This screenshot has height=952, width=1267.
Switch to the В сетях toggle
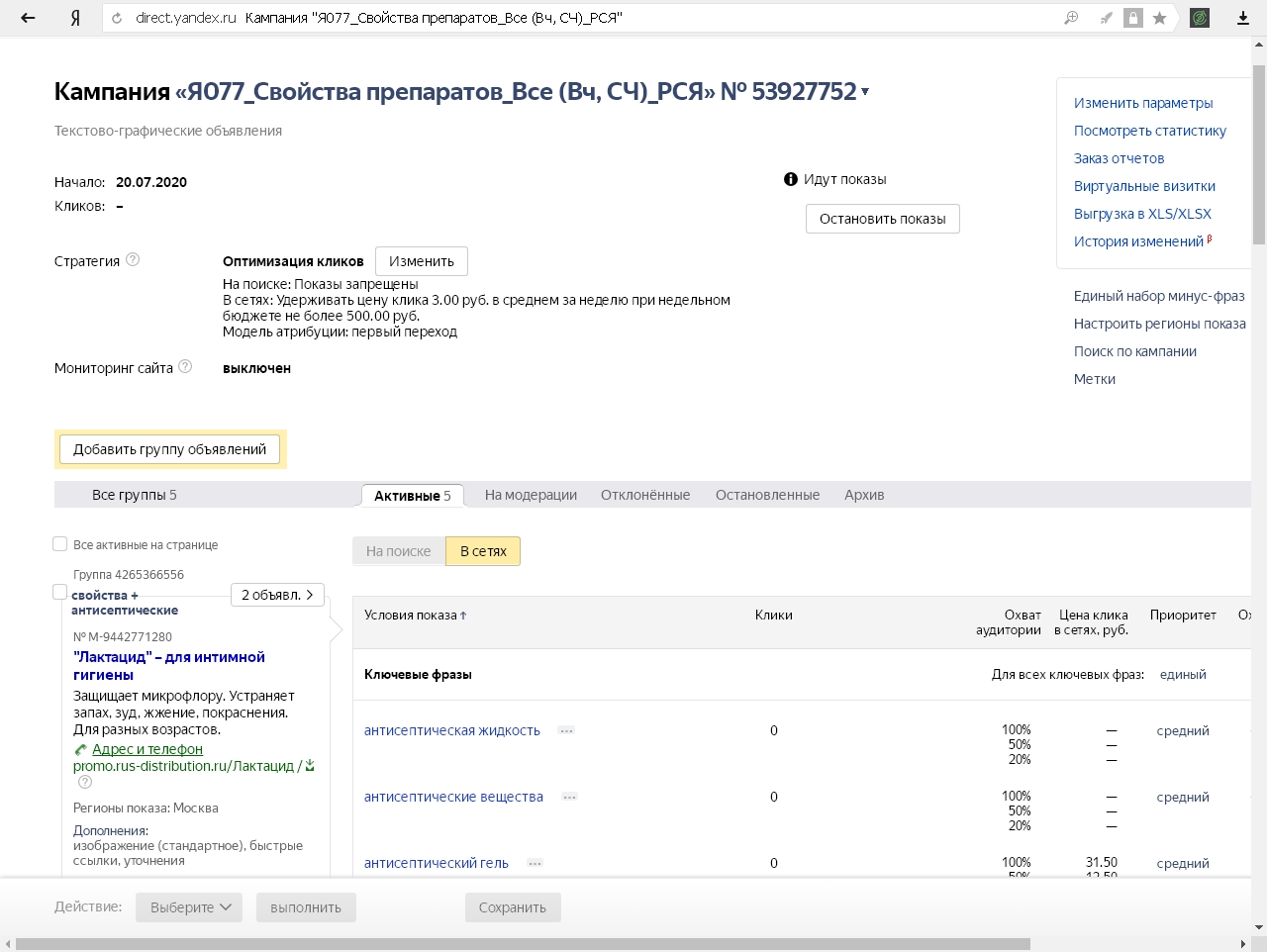coord(483,551)
